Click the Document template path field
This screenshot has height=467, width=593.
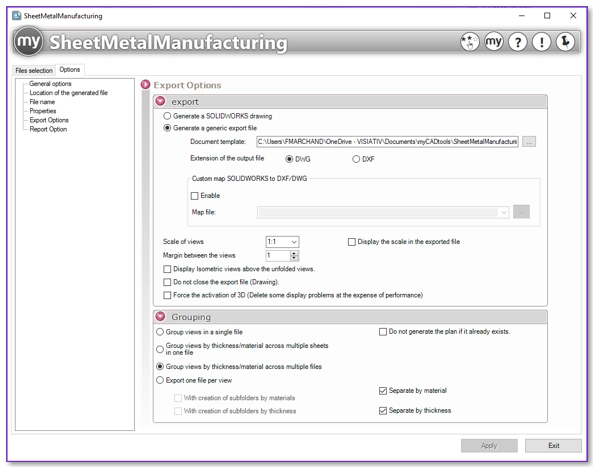[x=387, y=142]
